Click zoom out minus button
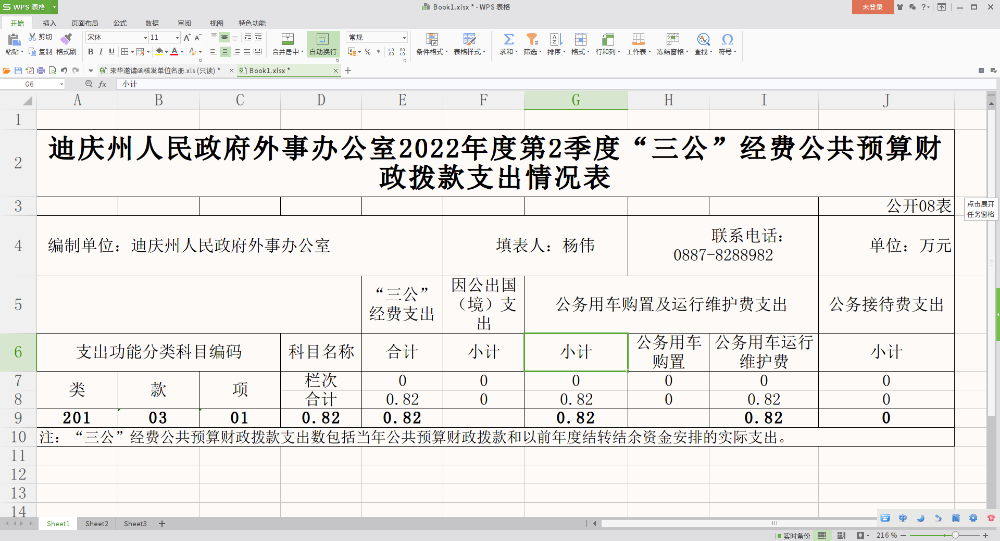Screen dimensions: 1000x541 [903, 535]
